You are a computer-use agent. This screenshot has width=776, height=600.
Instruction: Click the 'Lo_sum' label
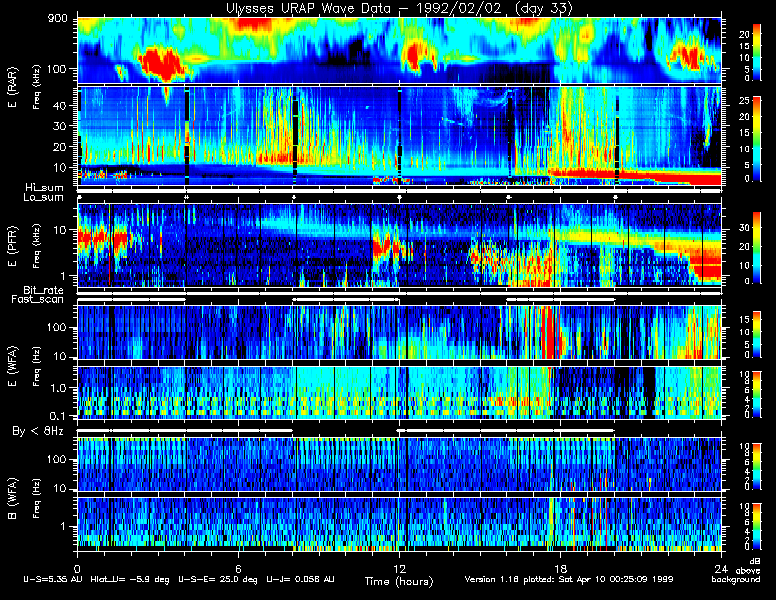point(43,197)
